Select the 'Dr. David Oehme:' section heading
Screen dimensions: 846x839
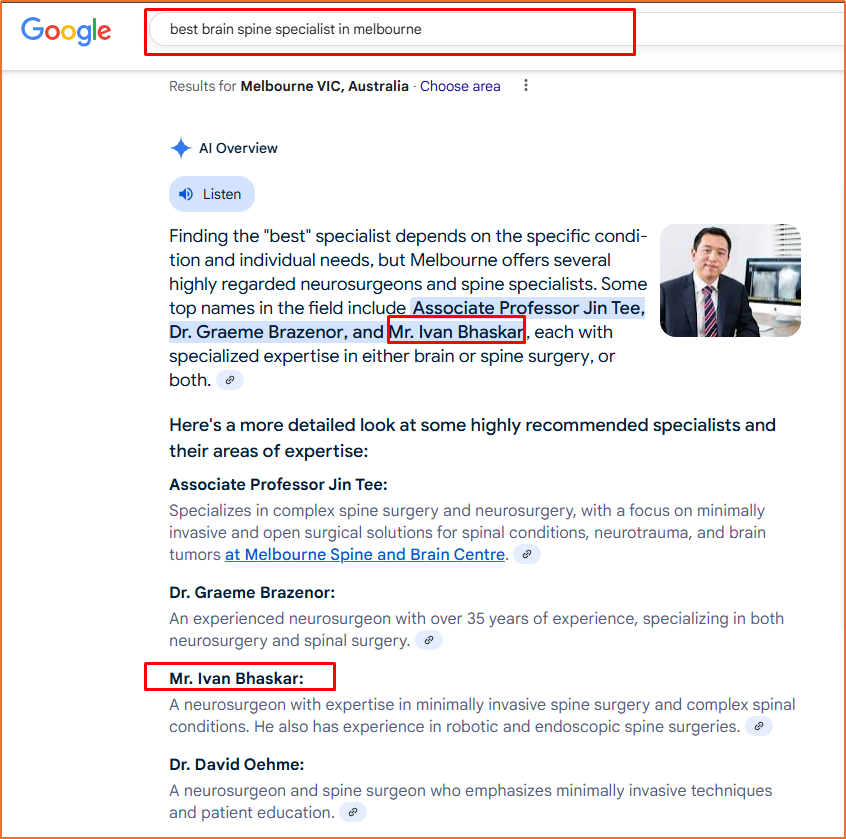[236, 764]
